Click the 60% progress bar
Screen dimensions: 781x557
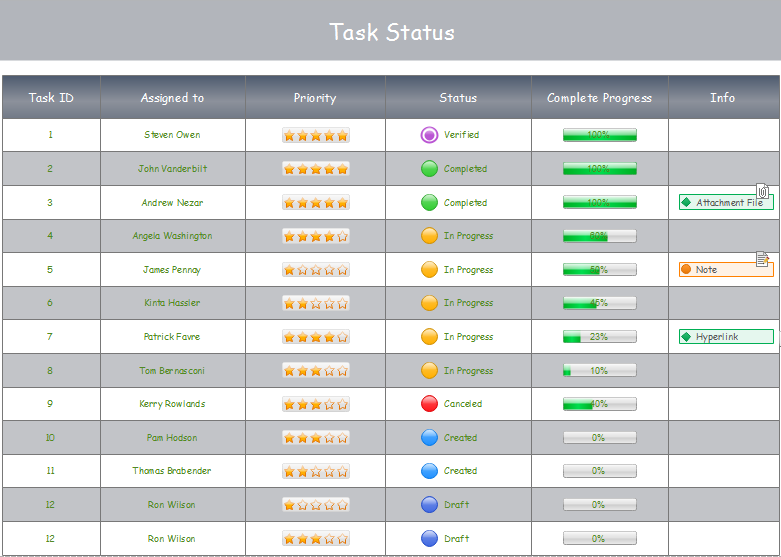click(600, 236)
